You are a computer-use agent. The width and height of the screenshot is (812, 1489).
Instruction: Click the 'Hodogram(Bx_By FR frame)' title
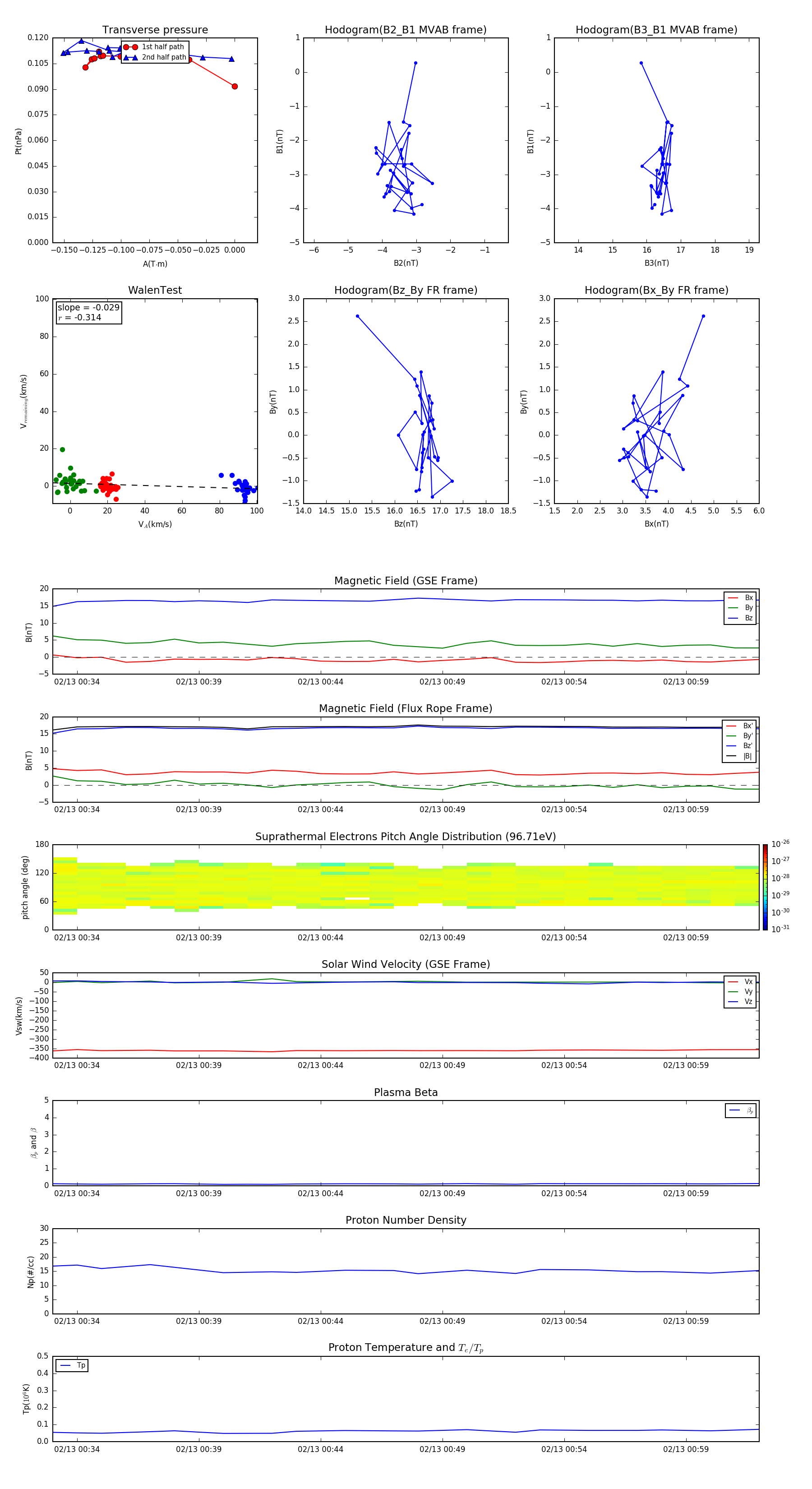656,290
